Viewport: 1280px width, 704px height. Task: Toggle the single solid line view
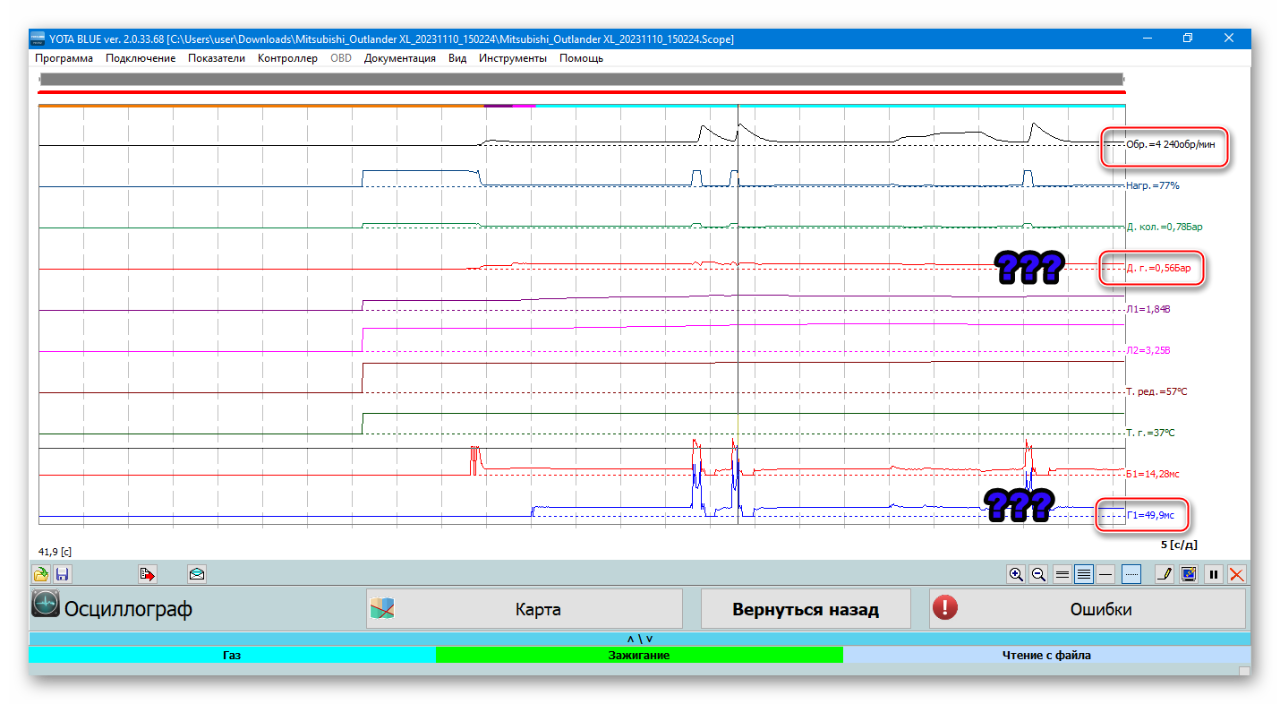pyautogui.click(x=1106, y=574)
